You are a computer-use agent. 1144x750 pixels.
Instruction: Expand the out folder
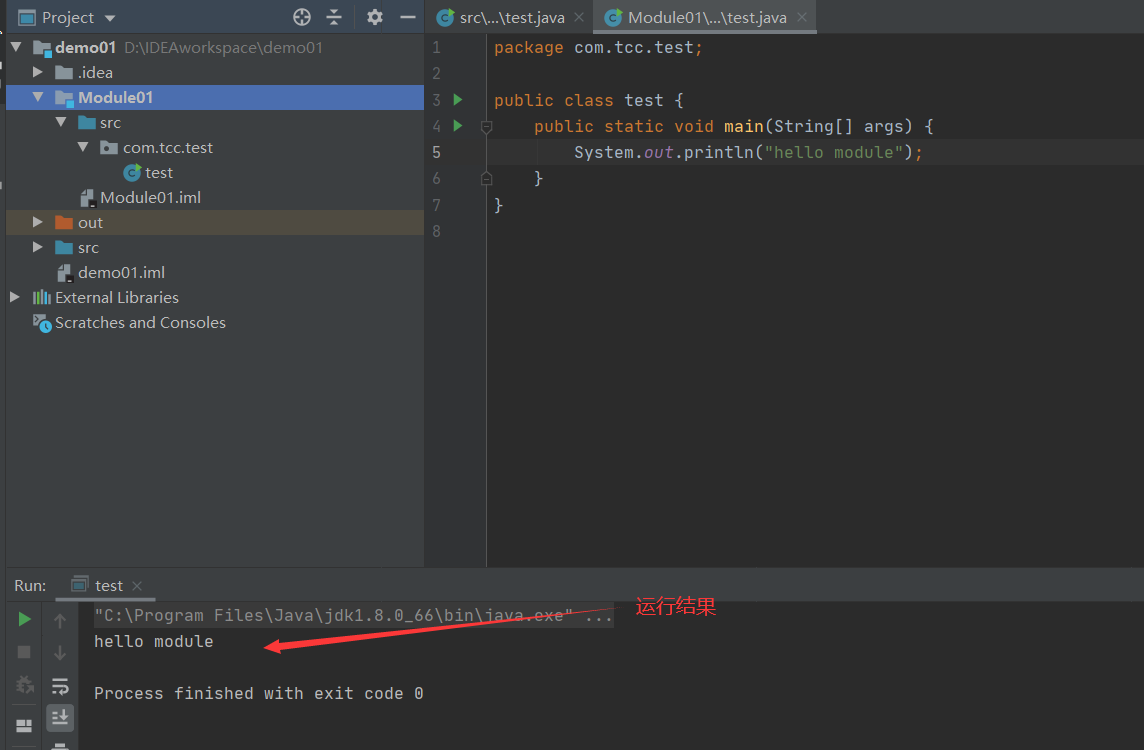pos(38,223)
